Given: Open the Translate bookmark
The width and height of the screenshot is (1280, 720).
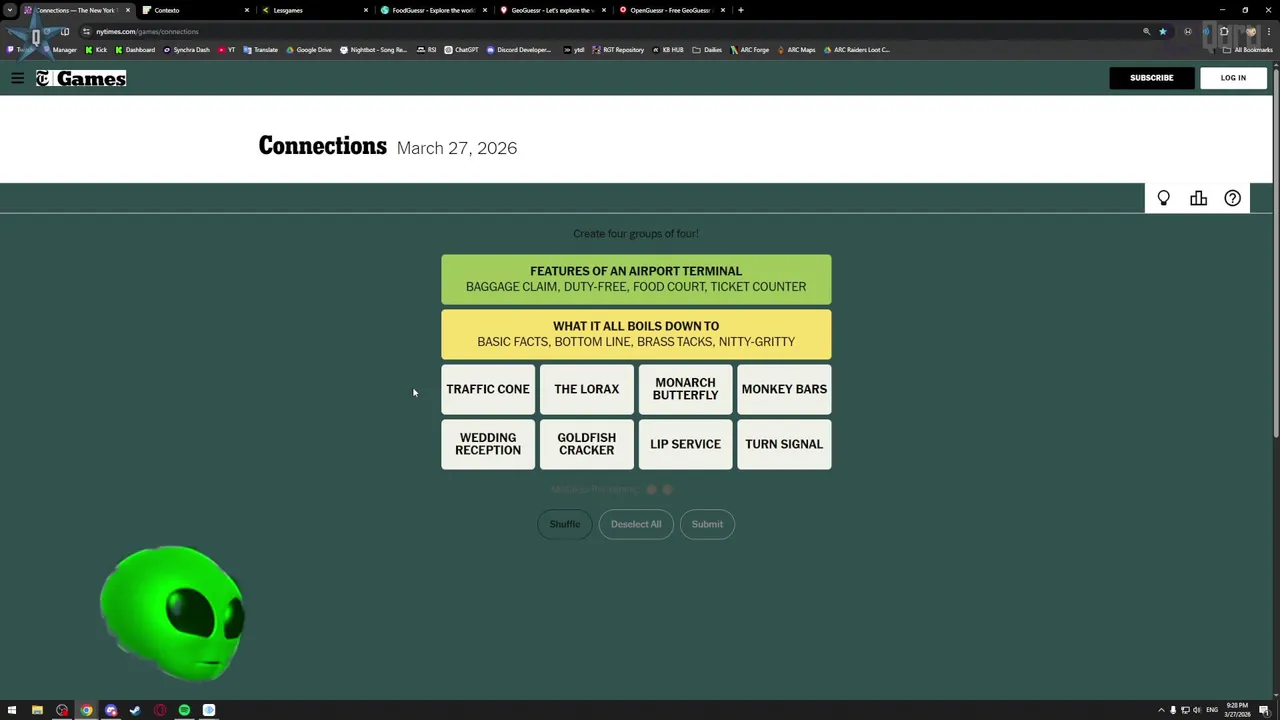Looking at the screenshot, I should (x=261, y=49).
